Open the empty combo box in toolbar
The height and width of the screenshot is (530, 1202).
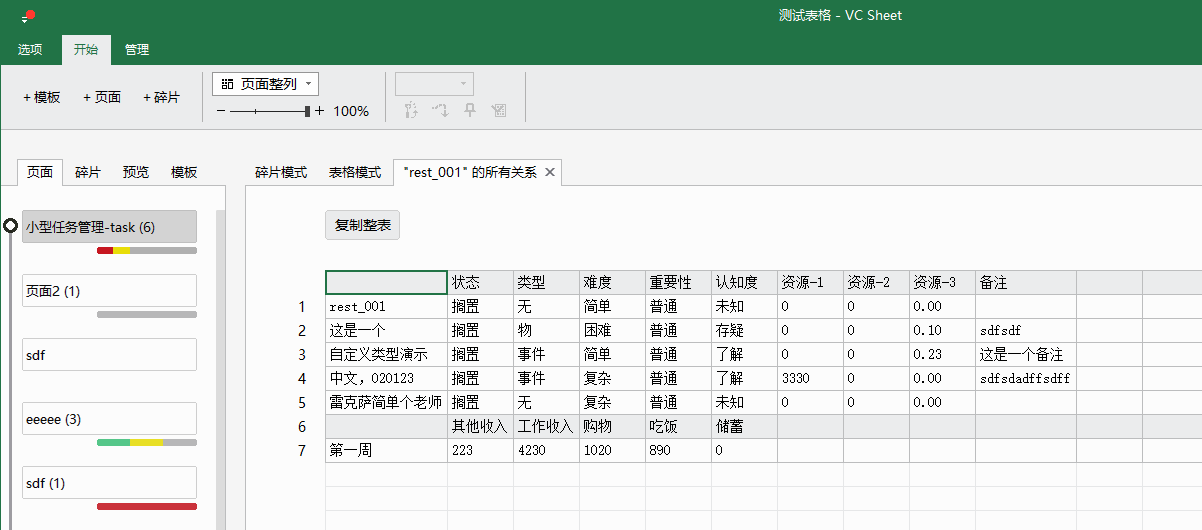tap(434, 84)
